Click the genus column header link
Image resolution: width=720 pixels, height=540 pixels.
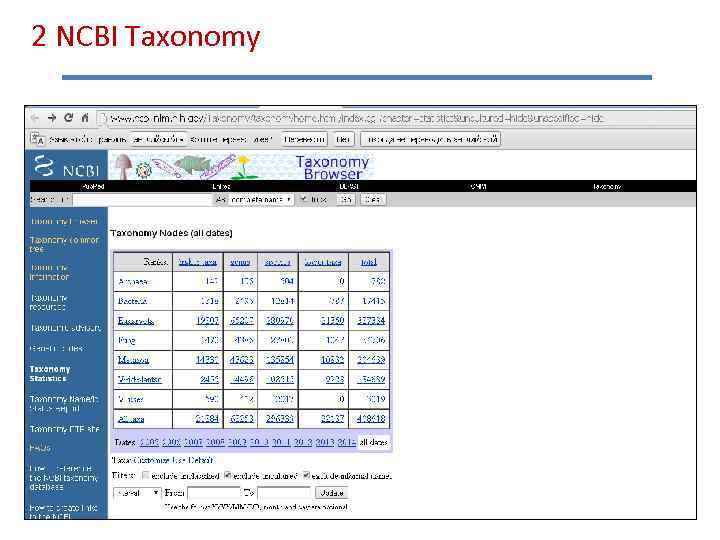[240, 262]
